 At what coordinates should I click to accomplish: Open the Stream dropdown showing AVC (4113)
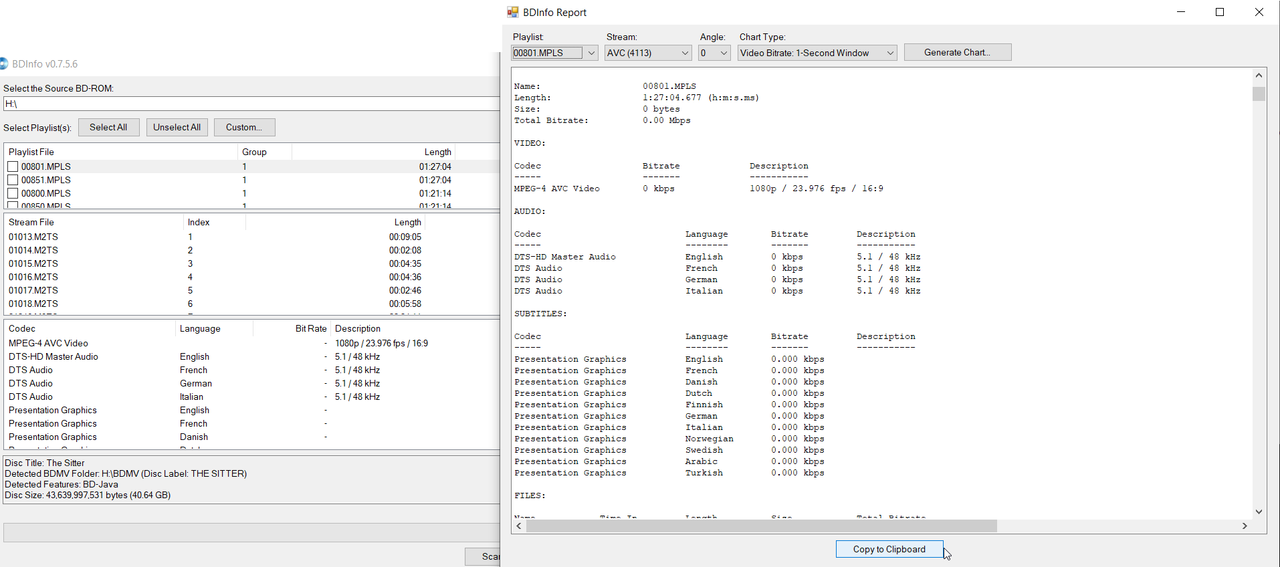[648, 53]
